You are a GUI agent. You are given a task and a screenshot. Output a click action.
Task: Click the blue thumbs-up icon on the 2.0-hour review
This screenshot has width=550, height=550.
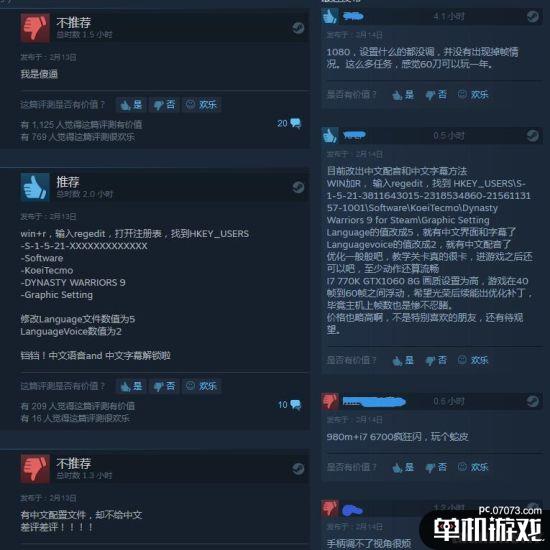(35, 187)
